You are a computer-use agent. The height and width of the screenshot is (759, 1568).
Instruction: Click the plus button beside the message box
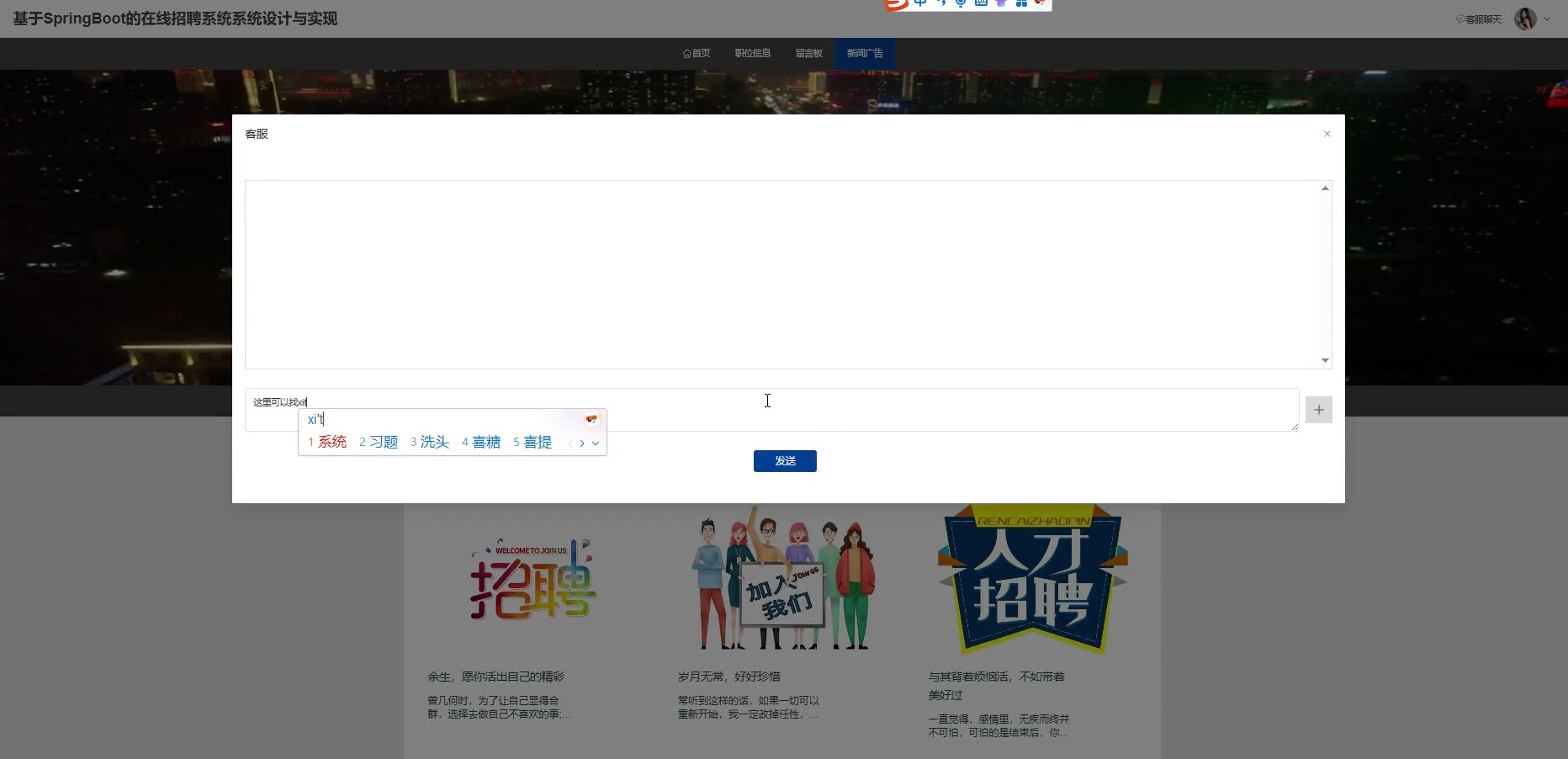pyautogui.click(x=1318, y=410)
